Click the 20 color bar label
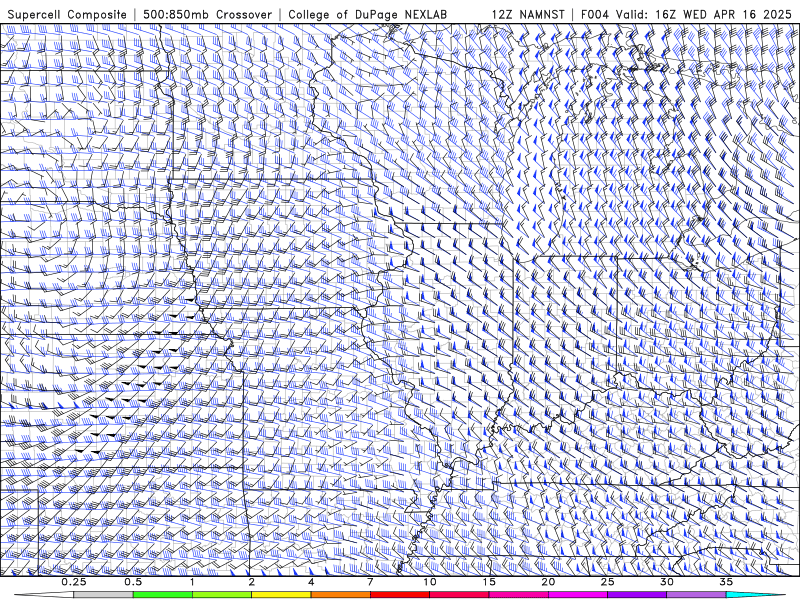 [x=548, y=582]
